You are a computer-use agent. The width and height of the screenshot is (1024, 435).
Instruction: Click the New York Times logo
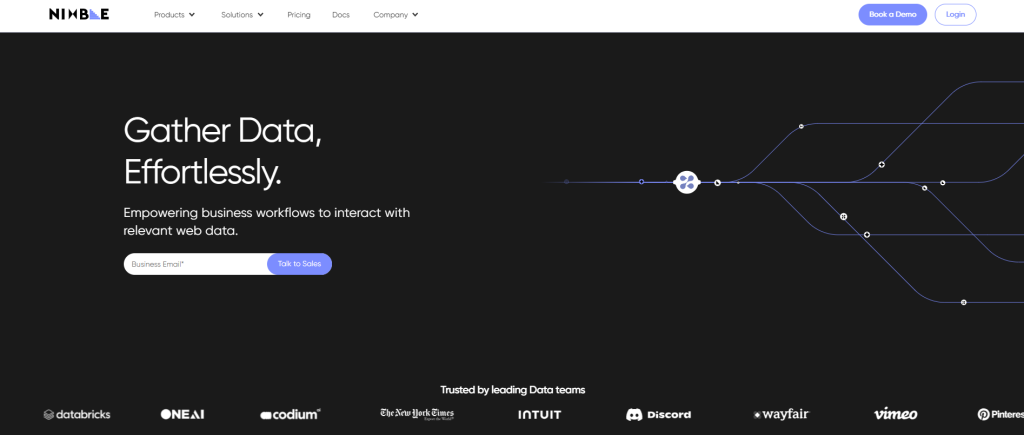(416, 414)
